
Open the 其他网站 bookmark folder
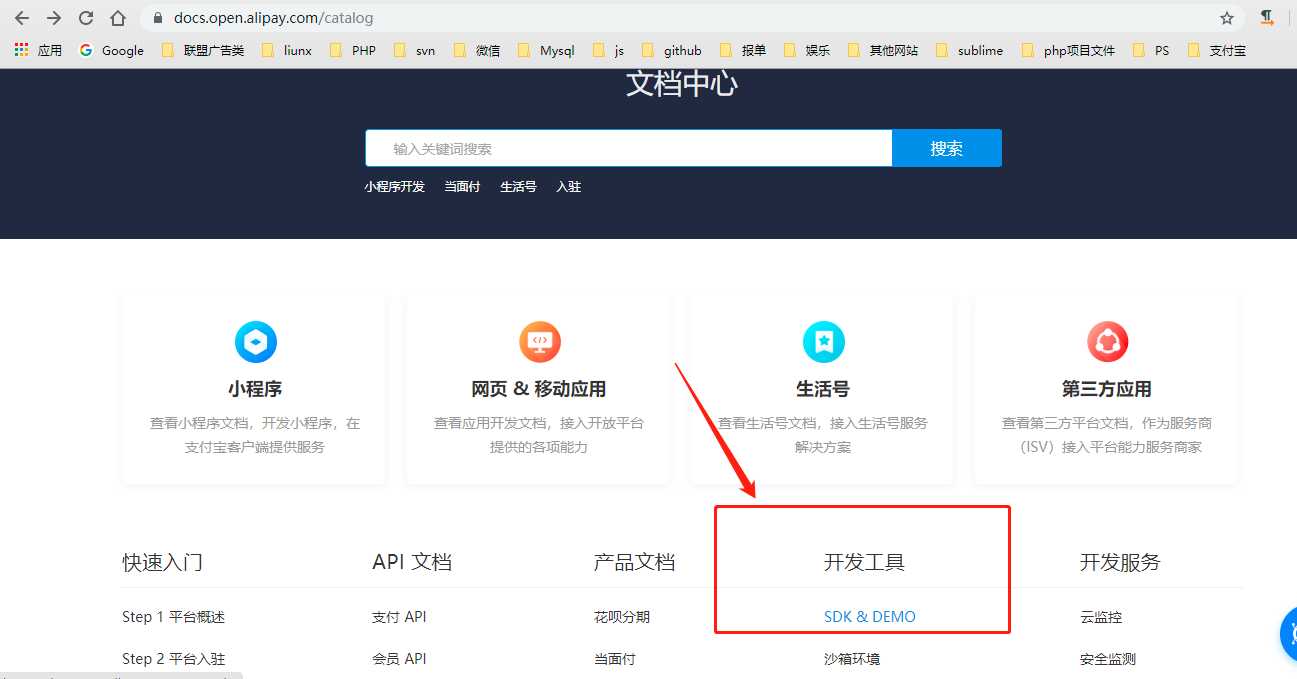pos(882,50)
